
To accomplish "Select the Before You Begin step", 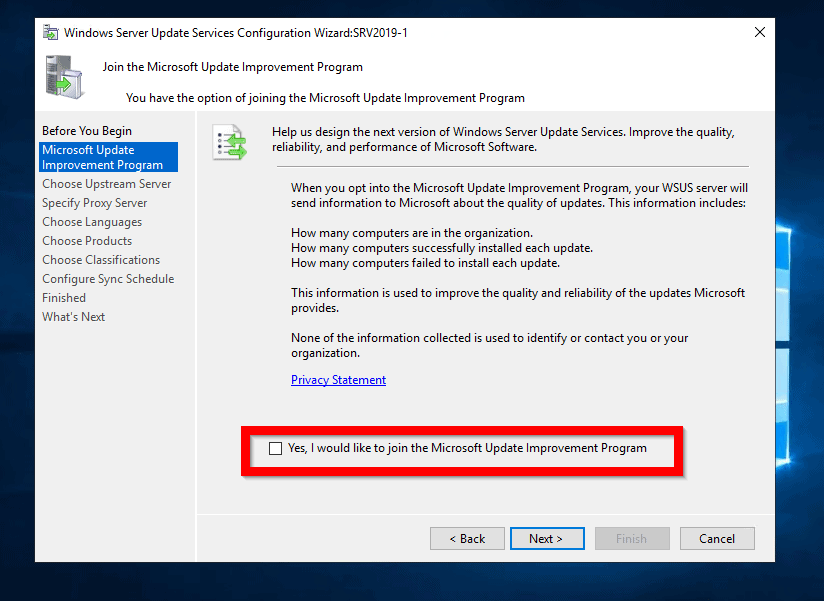I will (87, 130).
